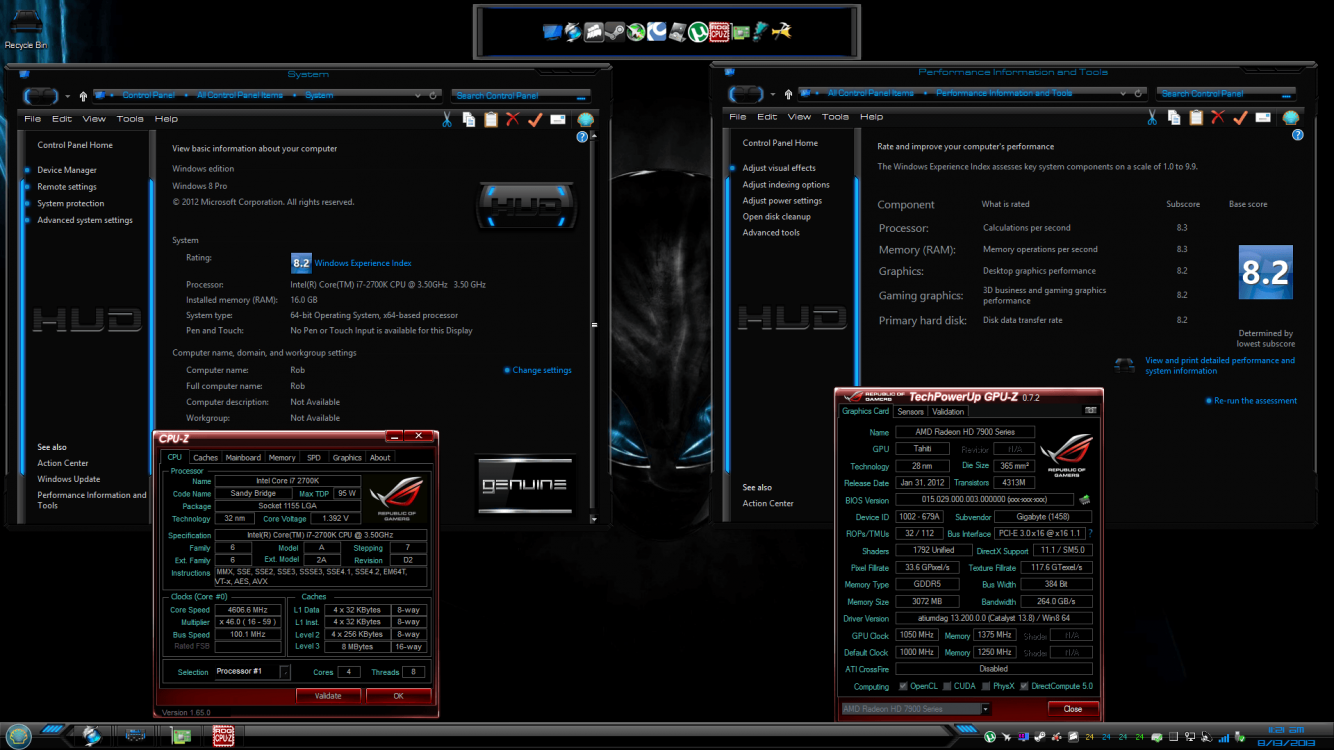The width and height of the screenshot is (1334, 750).
Task: Click the red Delete X in System window
Action: pyautogui.click(x=513, y=119)
